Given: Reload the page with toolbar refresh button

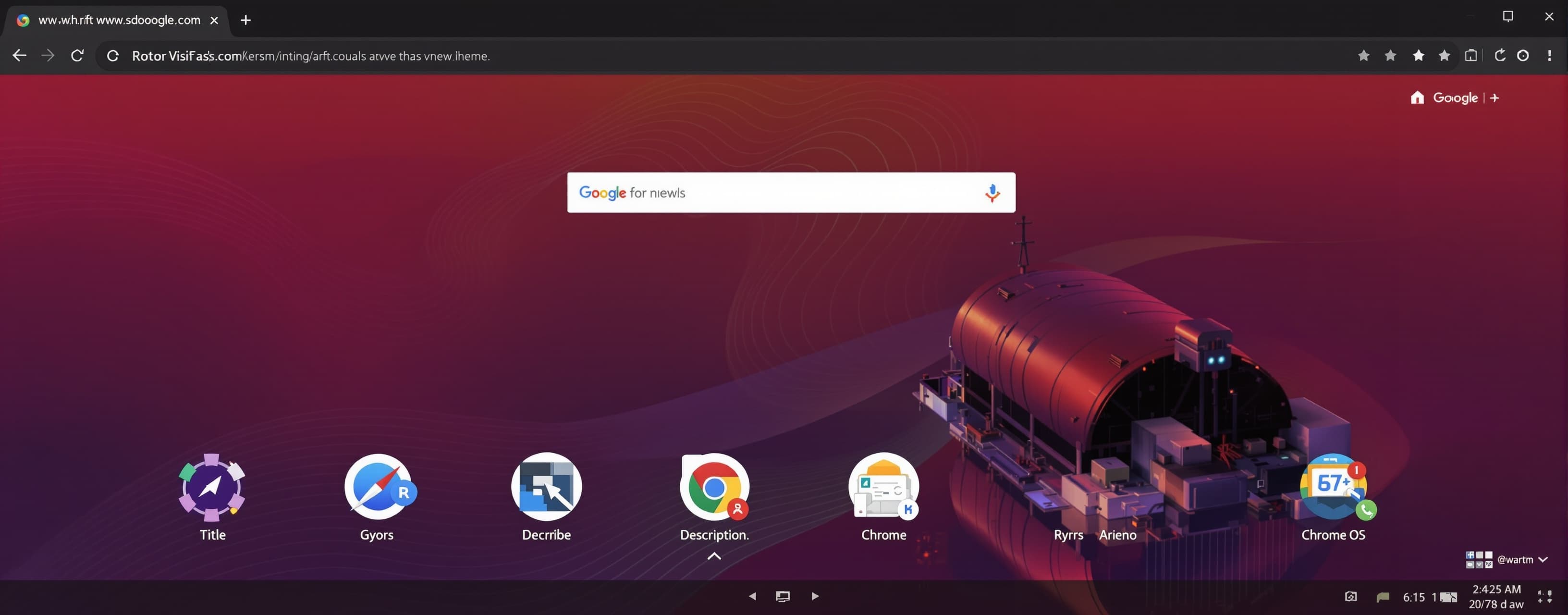Looking at the screenshot, I should click(x=77, y=55).
